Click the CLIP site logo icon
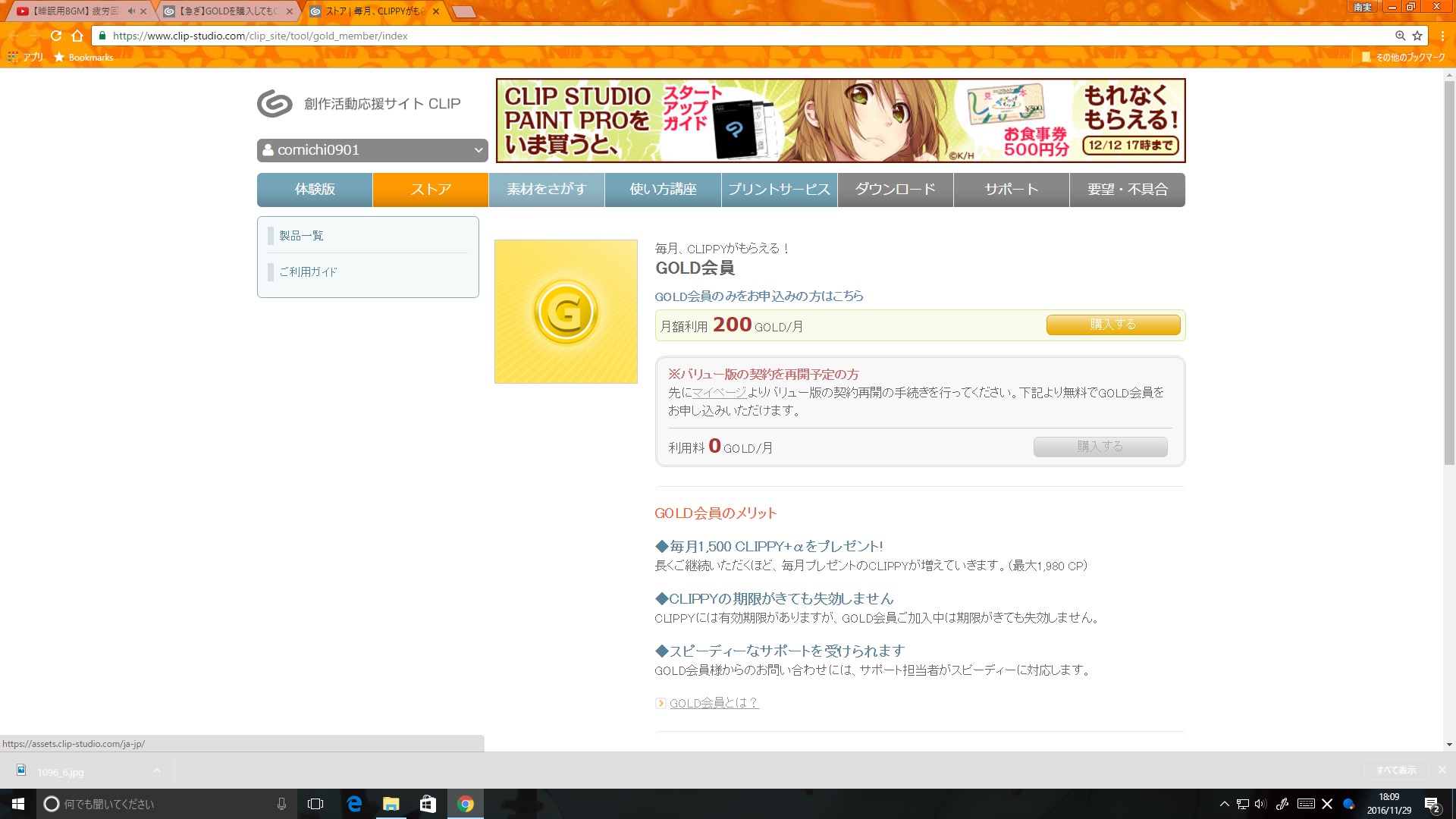 click(275, 104)
